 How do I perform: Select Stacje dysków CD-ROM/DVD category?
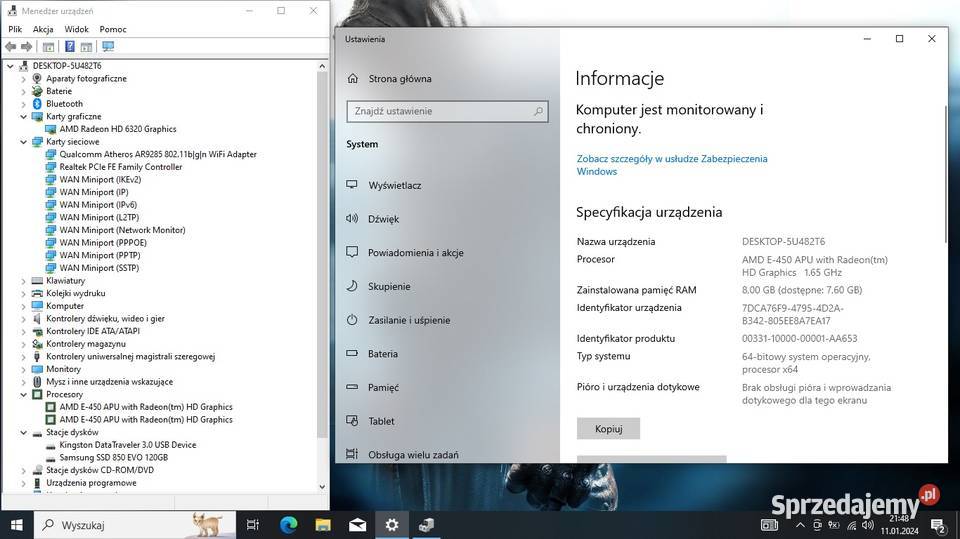click(100, 470)
